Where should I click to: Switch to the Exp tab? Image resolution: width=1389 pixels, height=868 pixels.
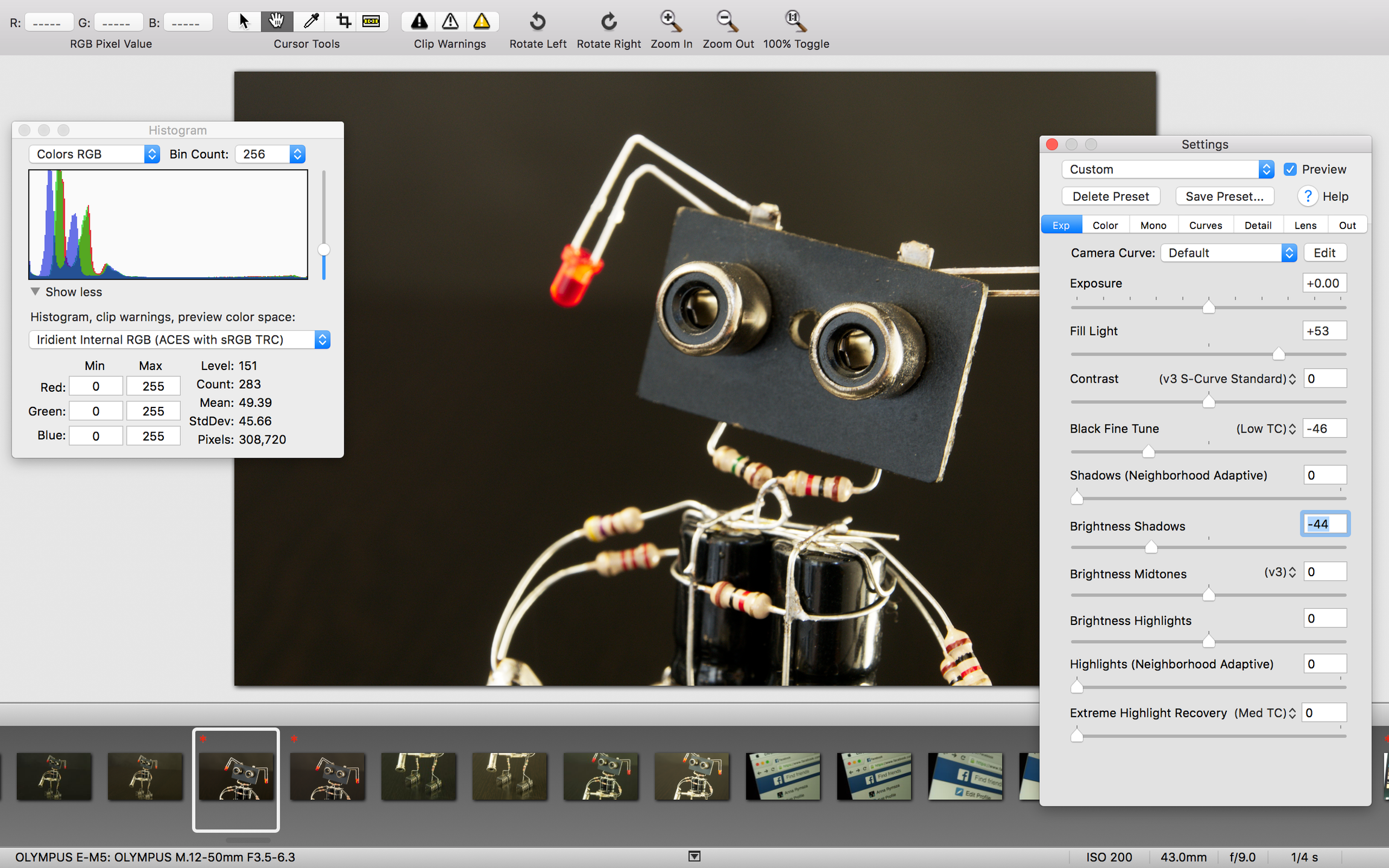click(1061, 225)
